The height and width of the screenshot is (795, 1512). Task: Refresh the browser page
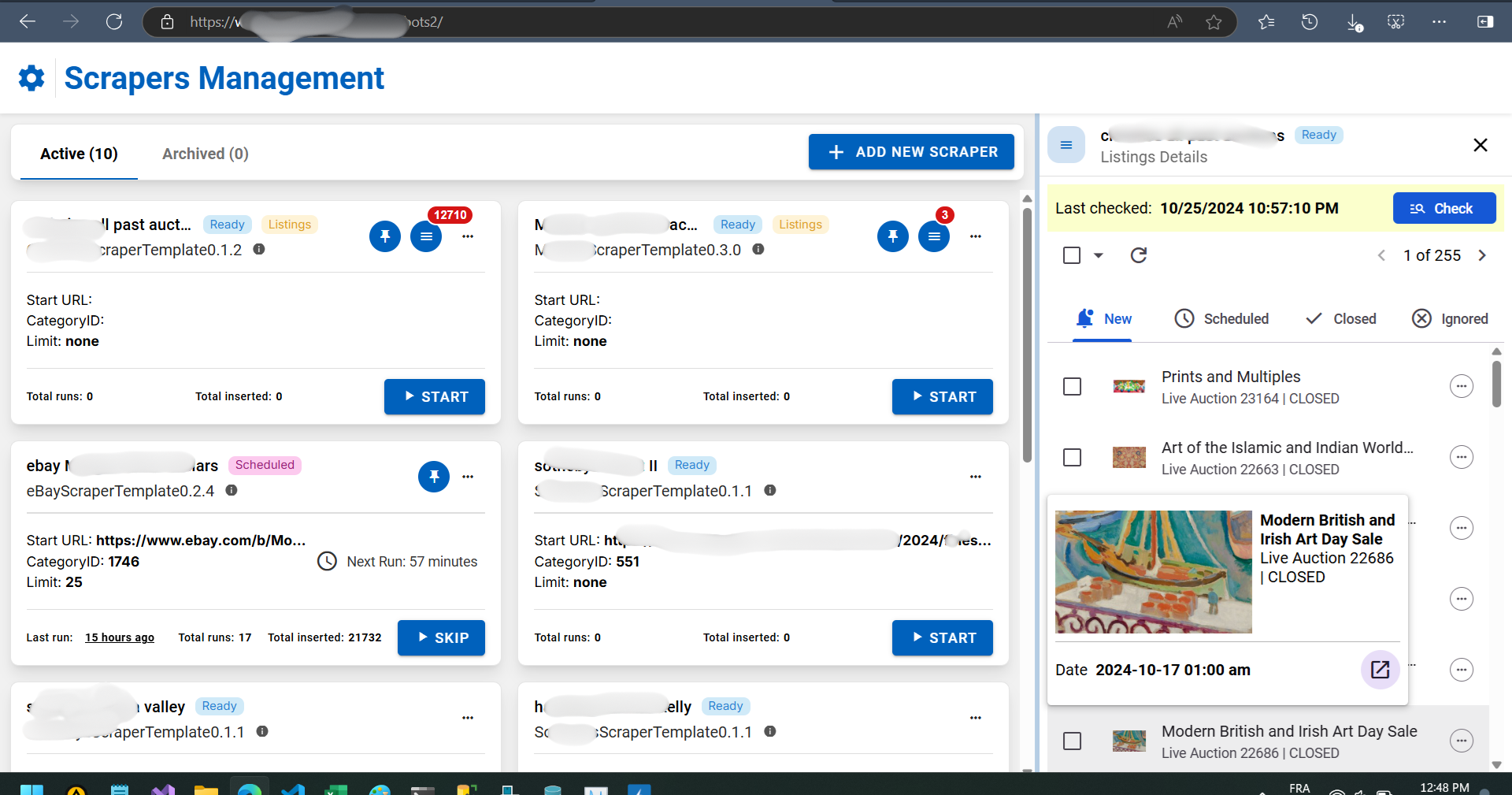pyautogui.click(x=114, y=21)
